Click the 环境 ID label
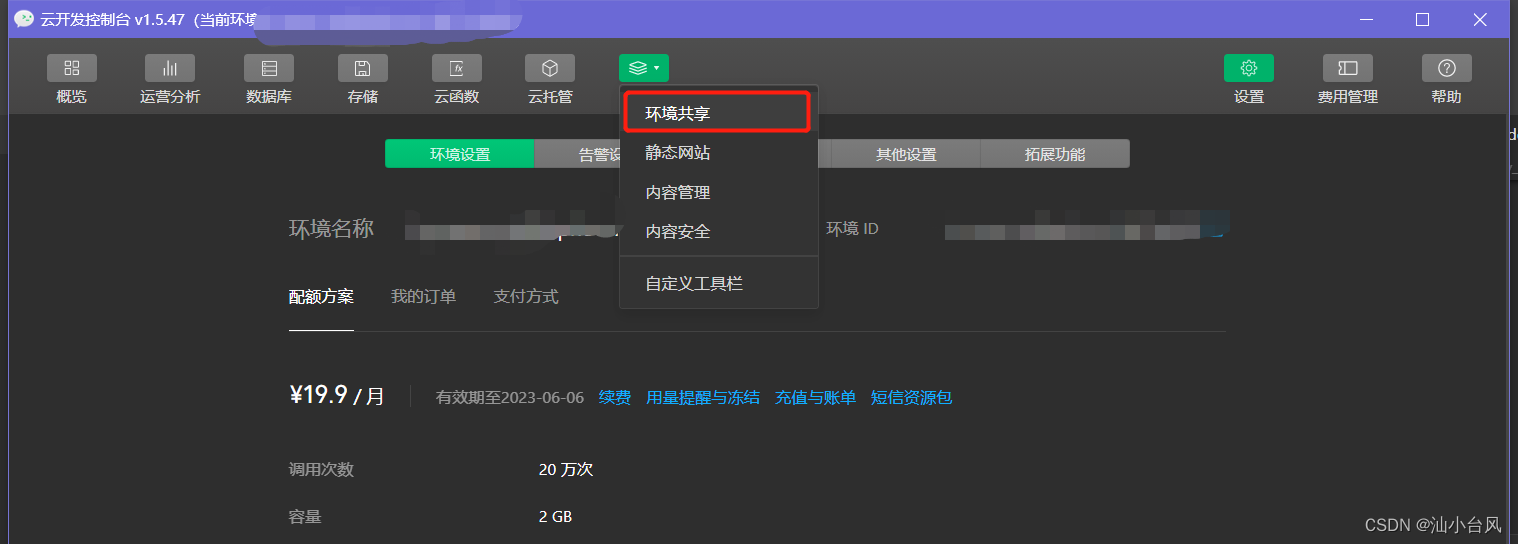Image resolution: width=1518 pixels, height=544 pixels. pos(852,228)
